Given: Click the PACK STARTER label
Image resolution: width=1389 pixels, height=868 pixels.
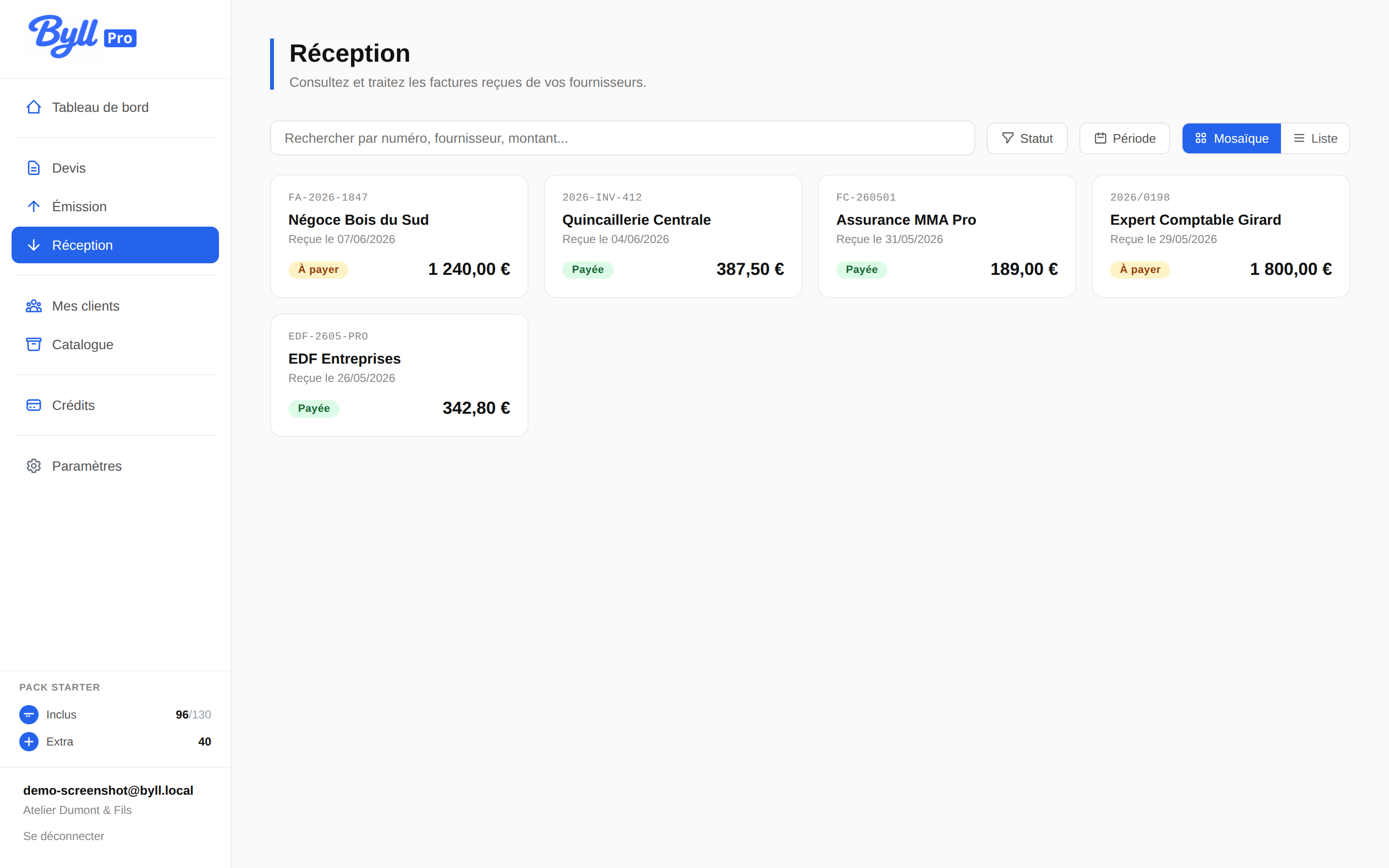Looking at the screenshot, I should coord(60,687).
